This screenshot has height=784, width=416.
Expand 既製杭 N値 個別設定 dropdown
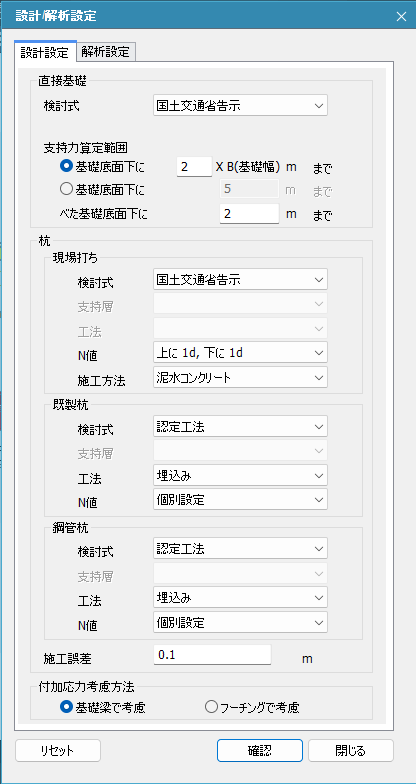[240, 500]
